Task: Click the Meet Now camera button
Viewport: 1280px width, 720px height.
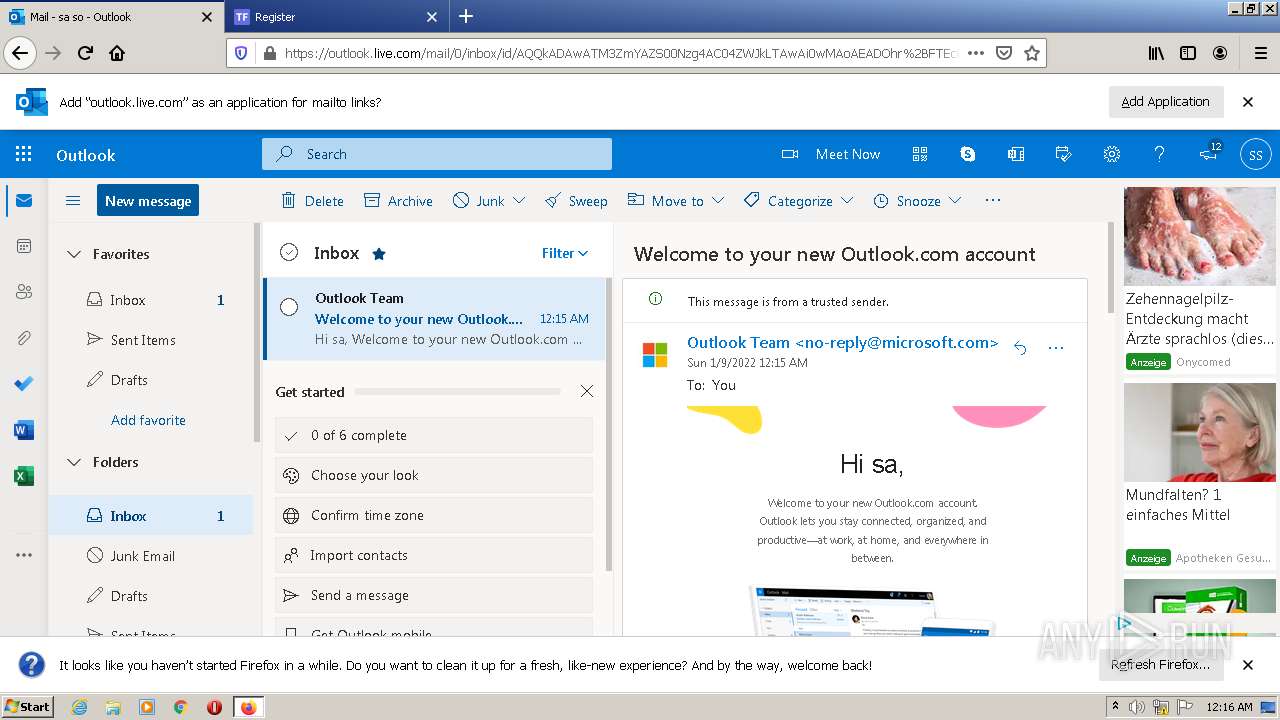Action: point(831,154)
